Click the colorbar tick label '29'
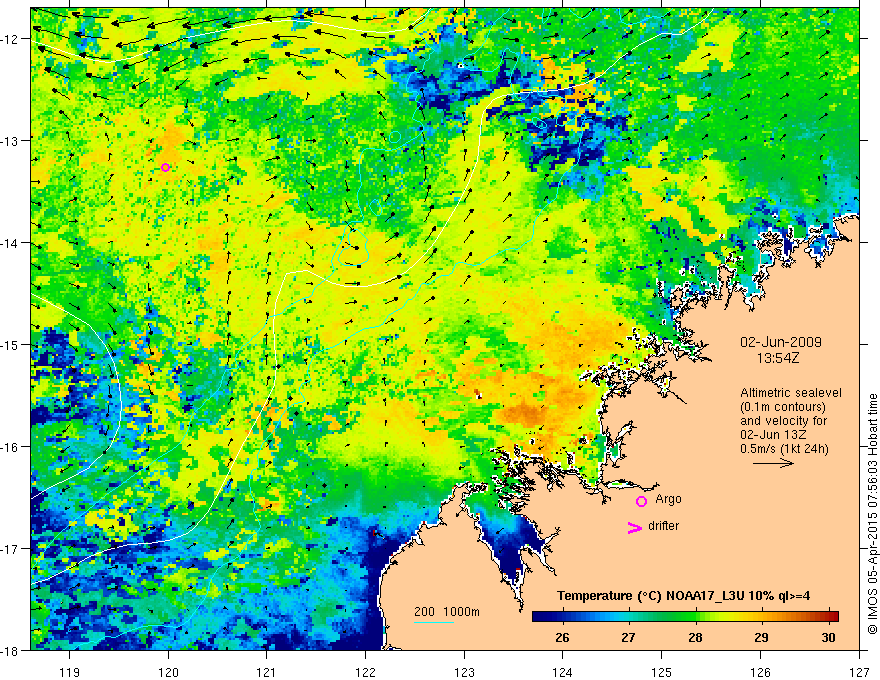Screen dimensions: 880x680 761,637
